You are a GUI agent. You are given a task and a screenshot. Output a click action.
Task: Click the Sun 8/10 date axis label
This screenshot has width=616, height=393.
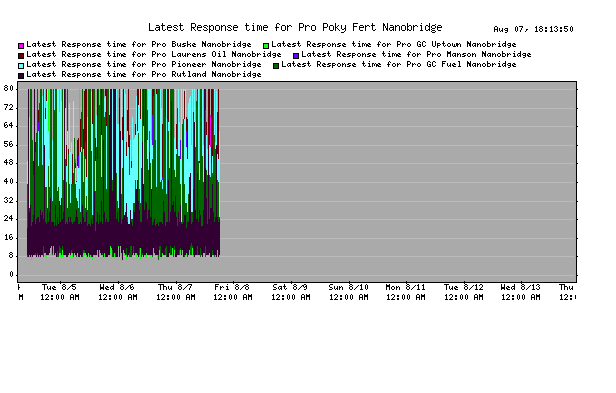click(348, 287)
